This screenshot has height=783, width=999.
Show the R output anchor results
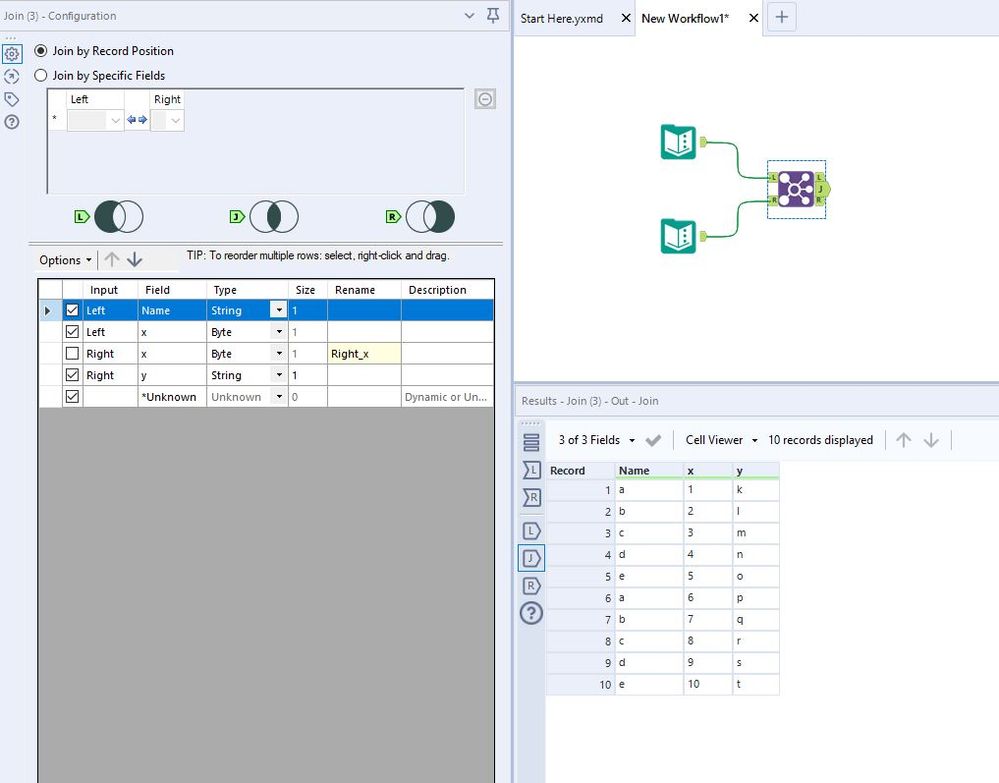[x=531, y=585]
